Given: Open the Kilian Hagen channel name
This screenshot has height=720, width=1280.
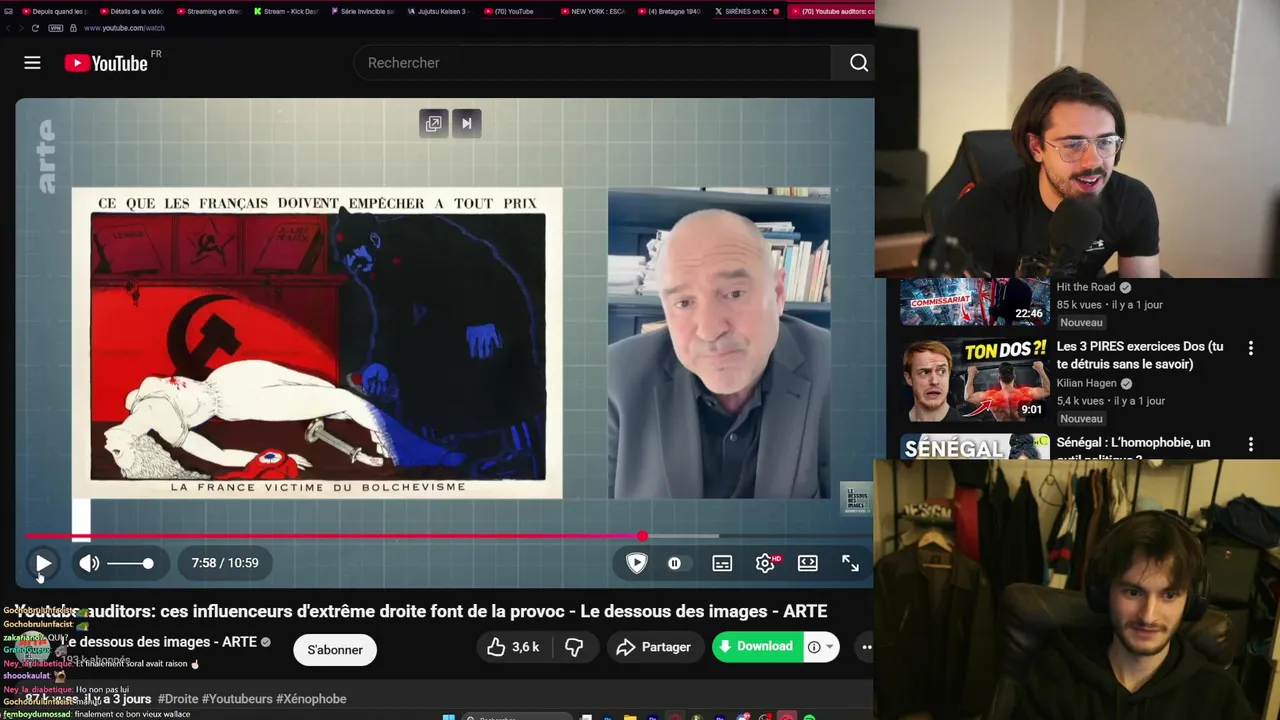Looking at the screenshot, I should 1088,383.
